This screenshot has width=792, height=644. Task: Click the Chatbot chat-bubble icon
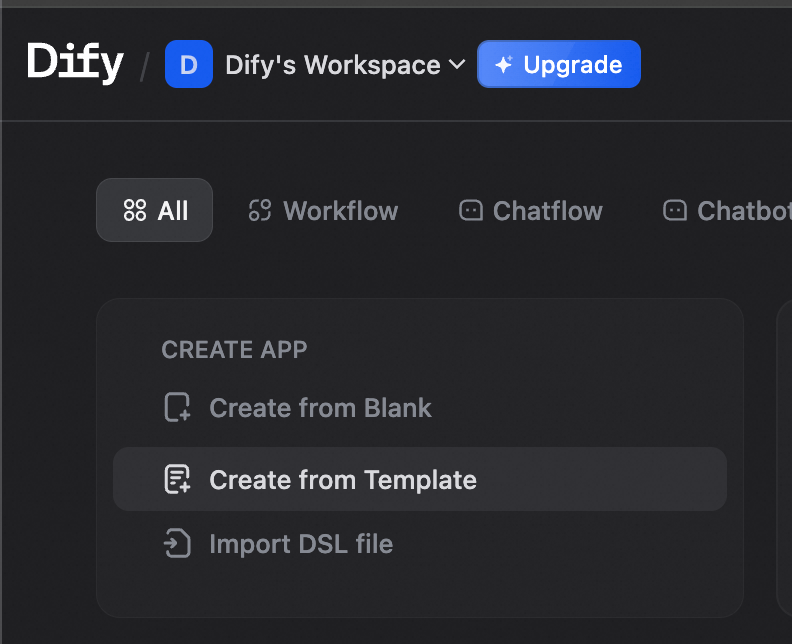675,210
